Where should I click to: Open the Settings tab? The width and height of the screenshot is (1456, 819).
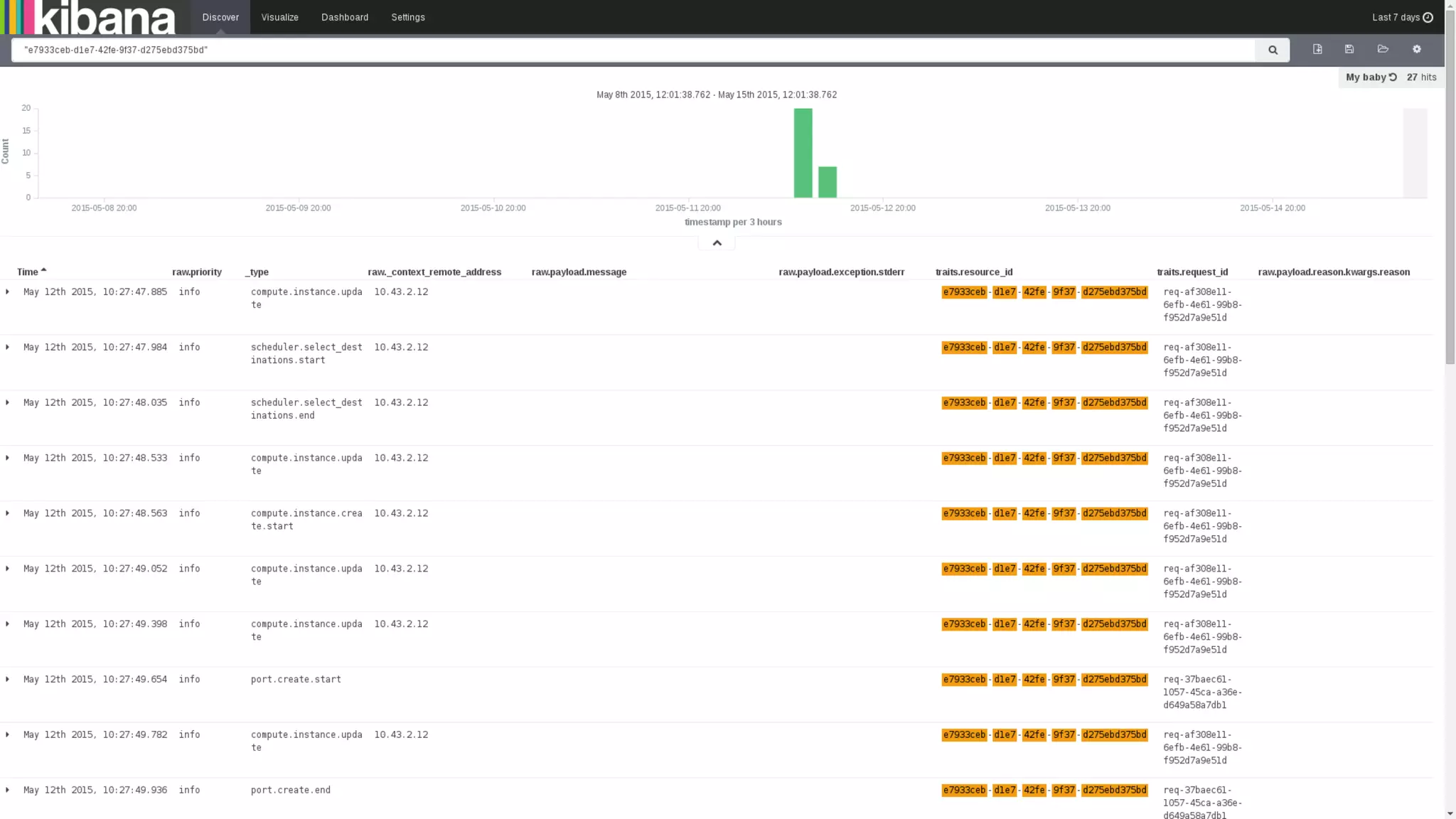408,17
